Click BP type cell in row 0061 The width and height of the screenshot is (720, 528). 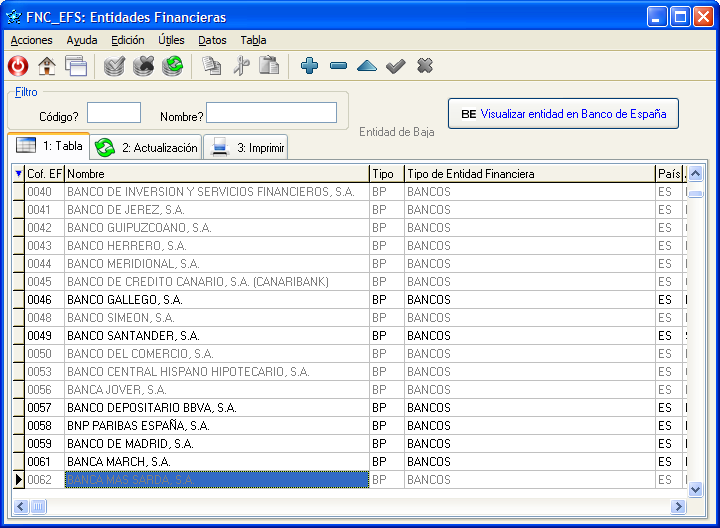pos(387,461)
